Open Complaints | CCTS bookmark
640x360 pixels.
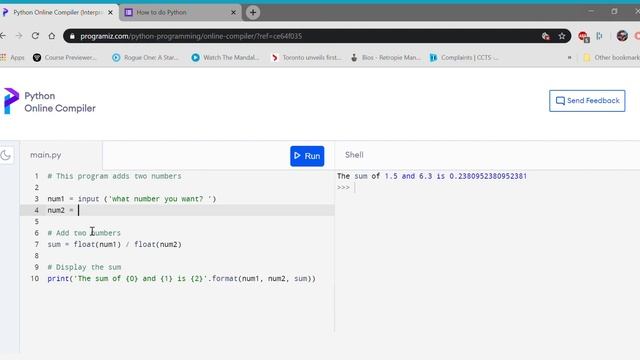point(464,58)
